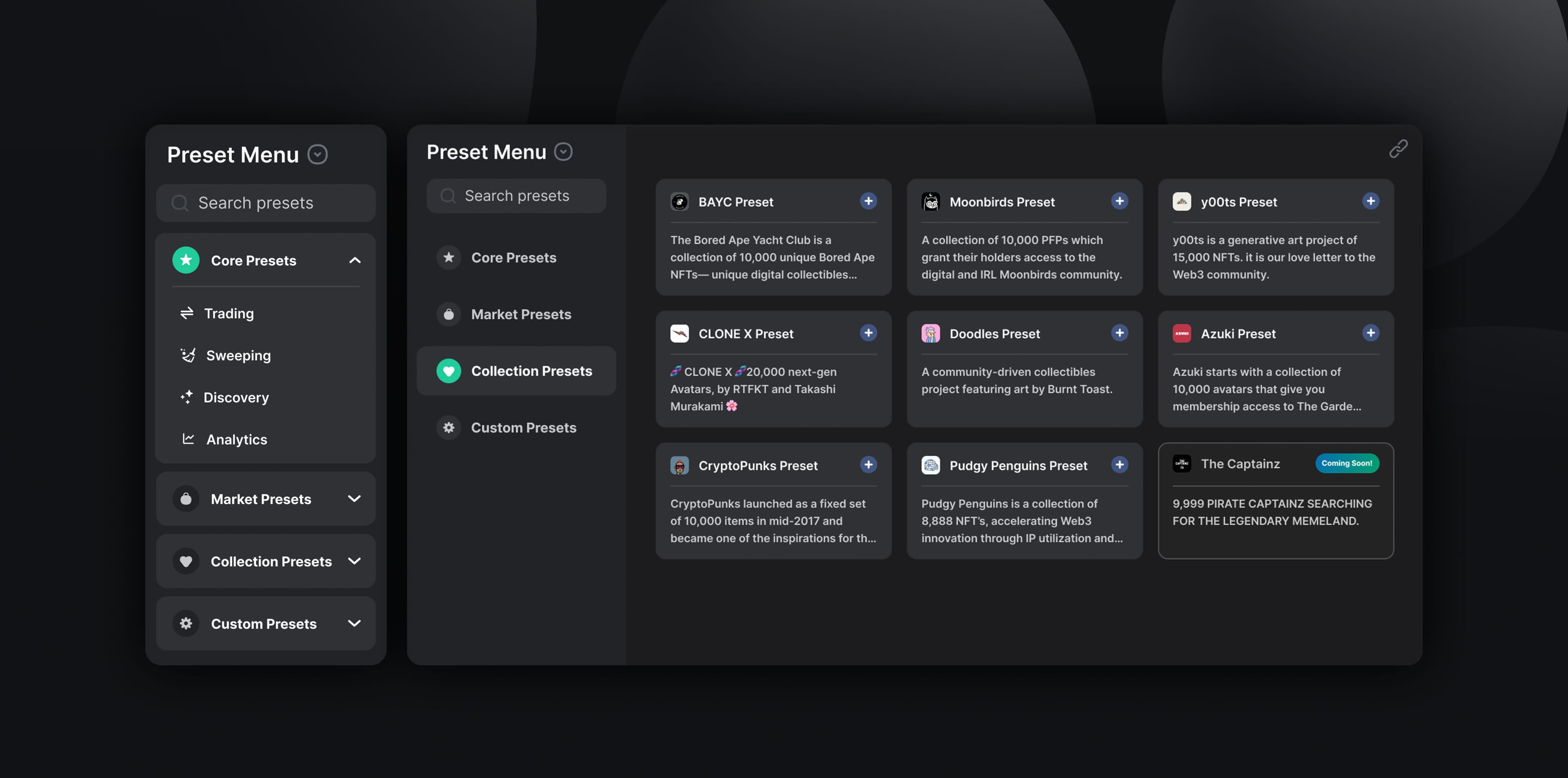Click the CryptoPunks collection avatar icon
This screenshot has height=778, width=1568.
pos(679,466)
